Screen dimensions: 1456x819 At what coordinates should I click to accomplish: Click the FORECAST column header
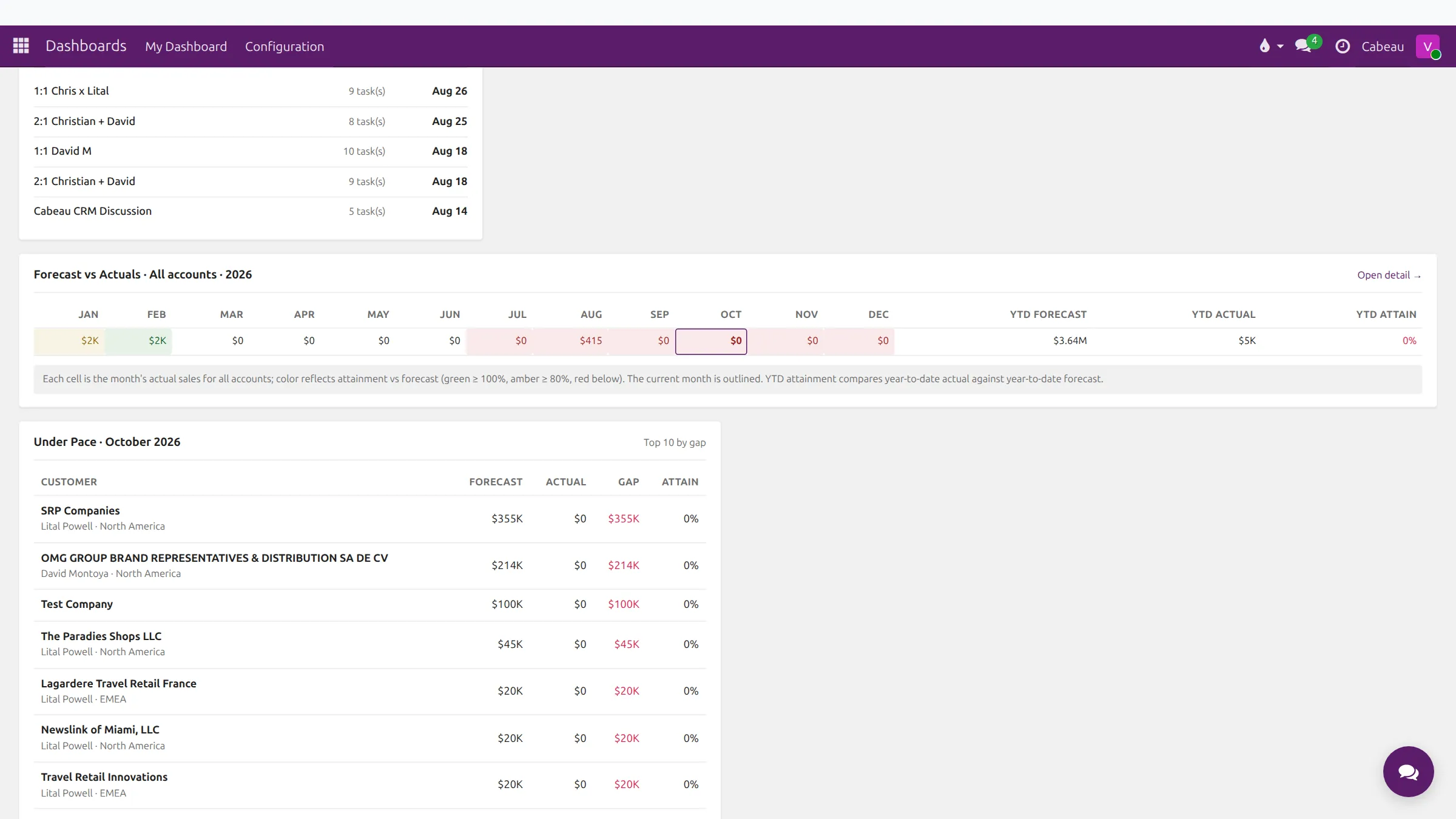click(x=495, y=482)
